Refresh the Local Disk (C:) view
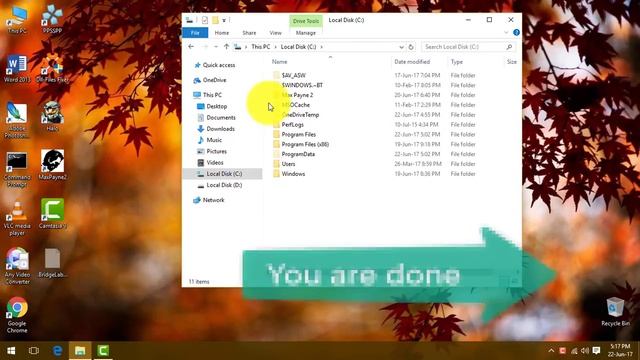Viewport: 640px width, 360px height. pyautogui.click(x=411, y=47)
